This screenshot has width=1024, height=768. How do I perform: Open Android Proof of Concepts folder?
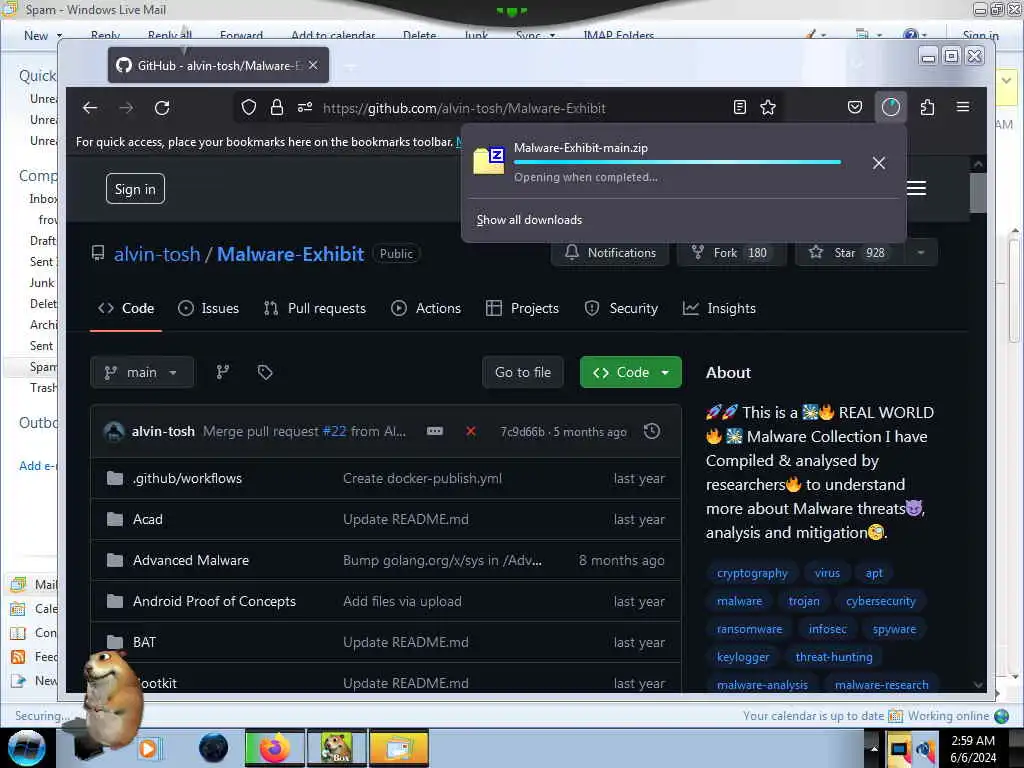coord(214,601)
